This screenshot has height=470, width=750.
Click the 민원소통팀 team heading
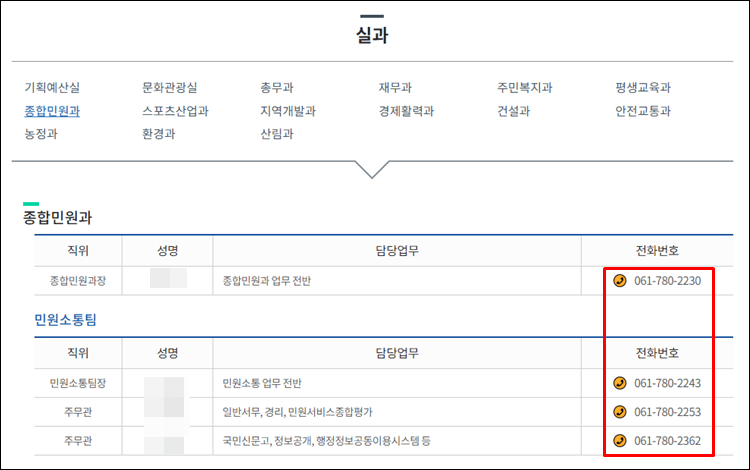[66, 319]
